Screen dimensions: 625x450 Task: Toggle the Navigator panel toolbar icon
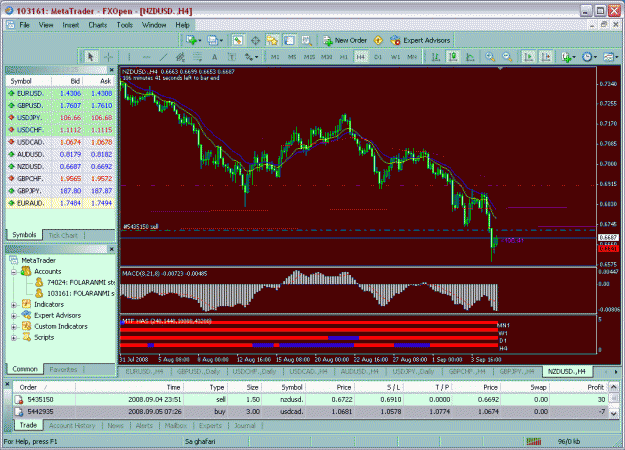tap(272, 40)
